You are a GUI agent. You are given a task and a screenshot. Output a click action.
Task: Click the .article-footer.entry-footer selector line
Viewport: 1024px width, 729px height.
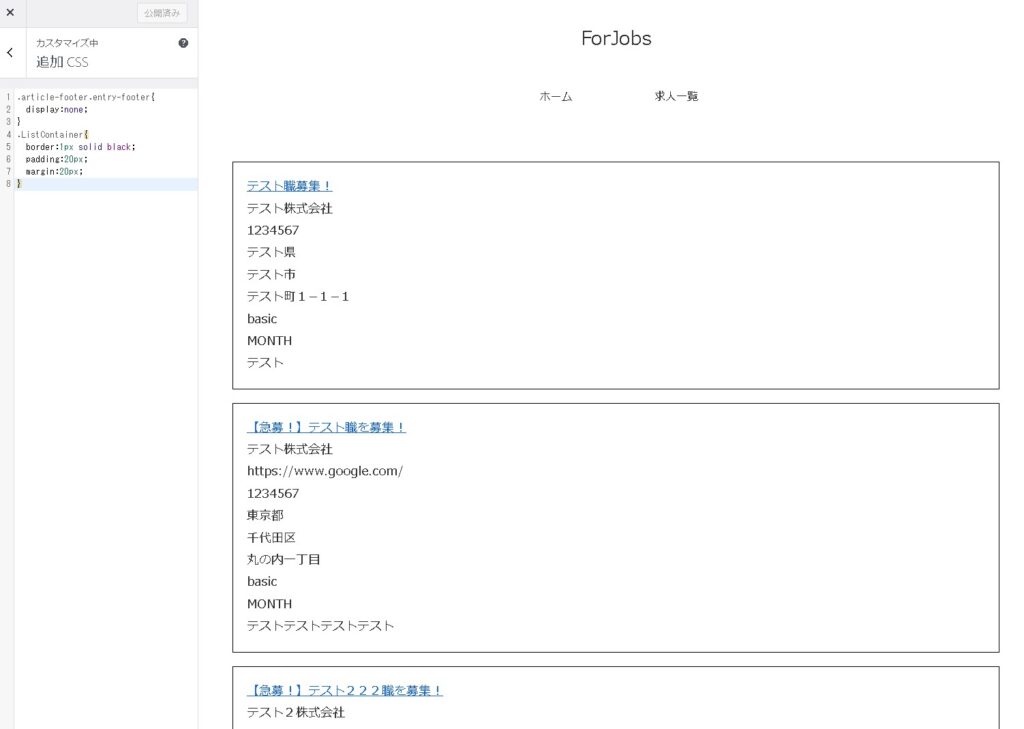click(85, 97)
